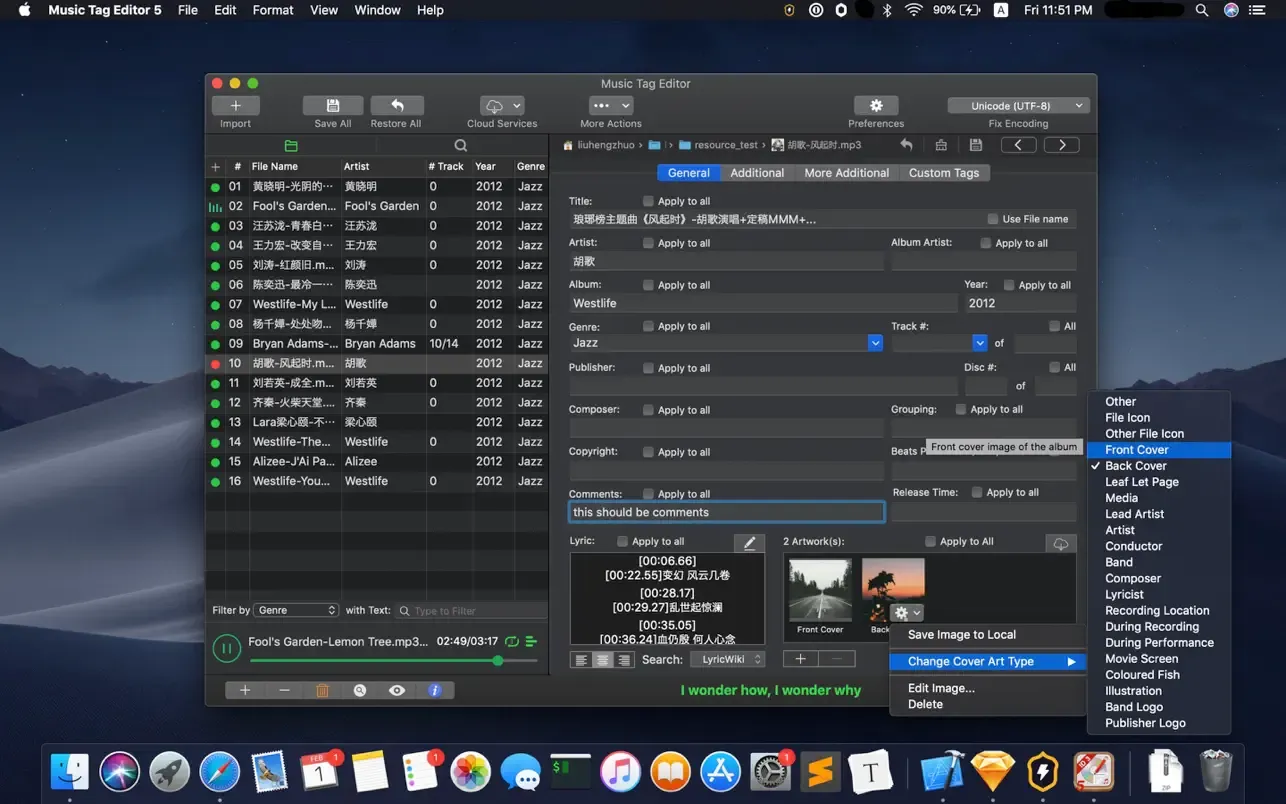Open the Unicode (UTF-8) encoding dropdown
This screenshot has width=1286, height=804.
coord(1018,105)
